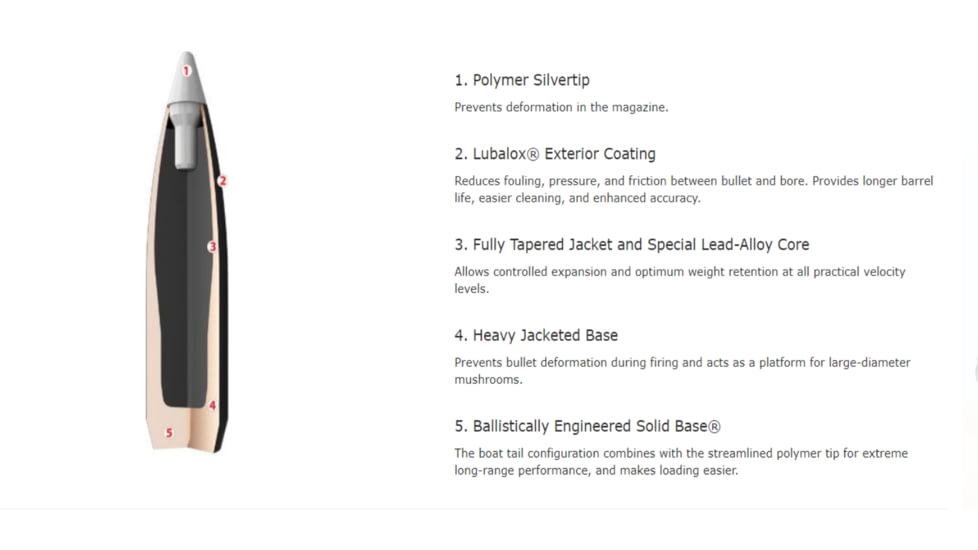Image resolution: width=978 pixels, height=550 pixels.
Task: Click the Heavy Jacketed Base heading
Action: [x=535, y=336]
